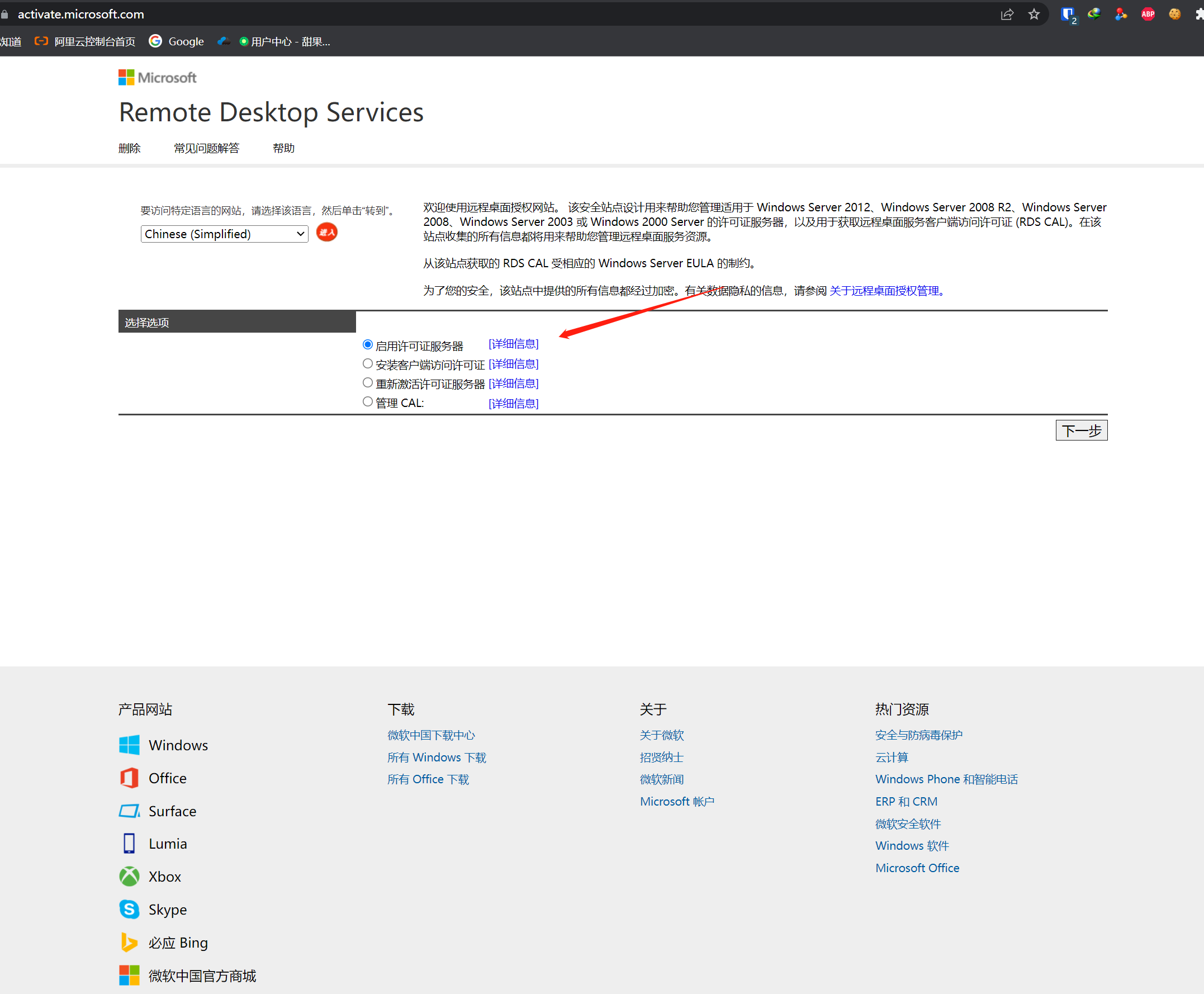The image size is (1204, 994).
Task: Open the 帮助 menu item
Action: pyautogui.click(x=283, y=148)
